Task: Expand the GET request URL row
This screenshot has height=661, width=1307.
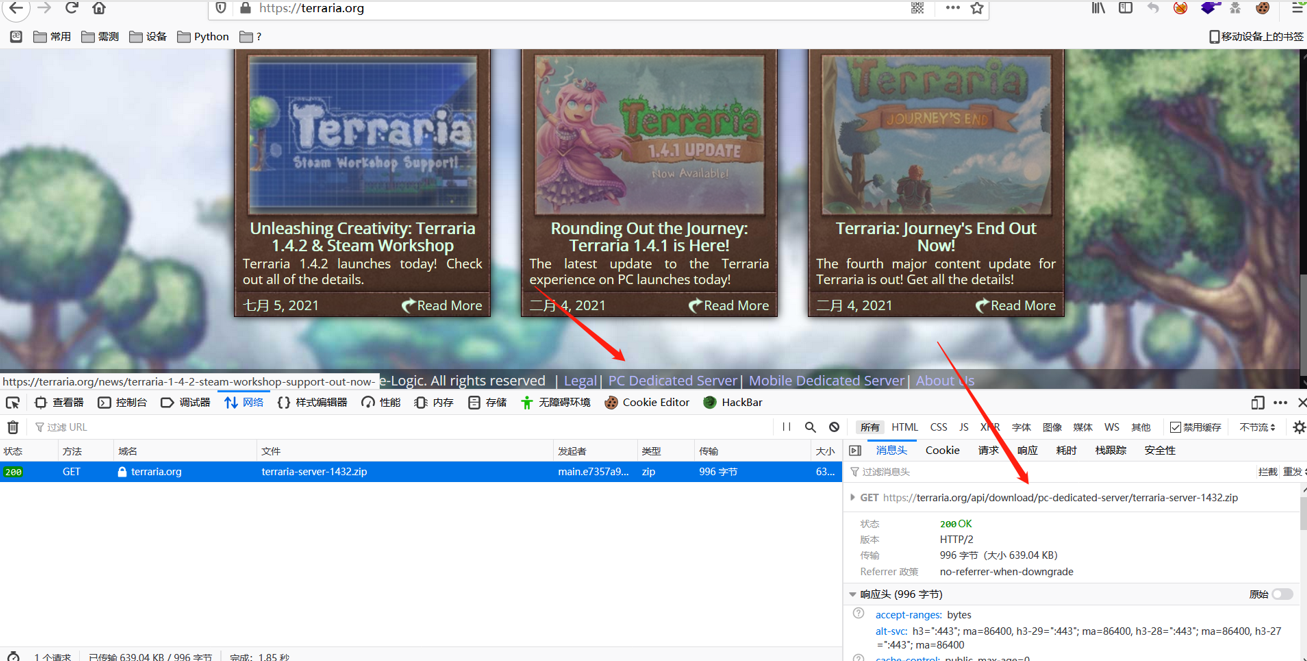Action: click(853, 498)
